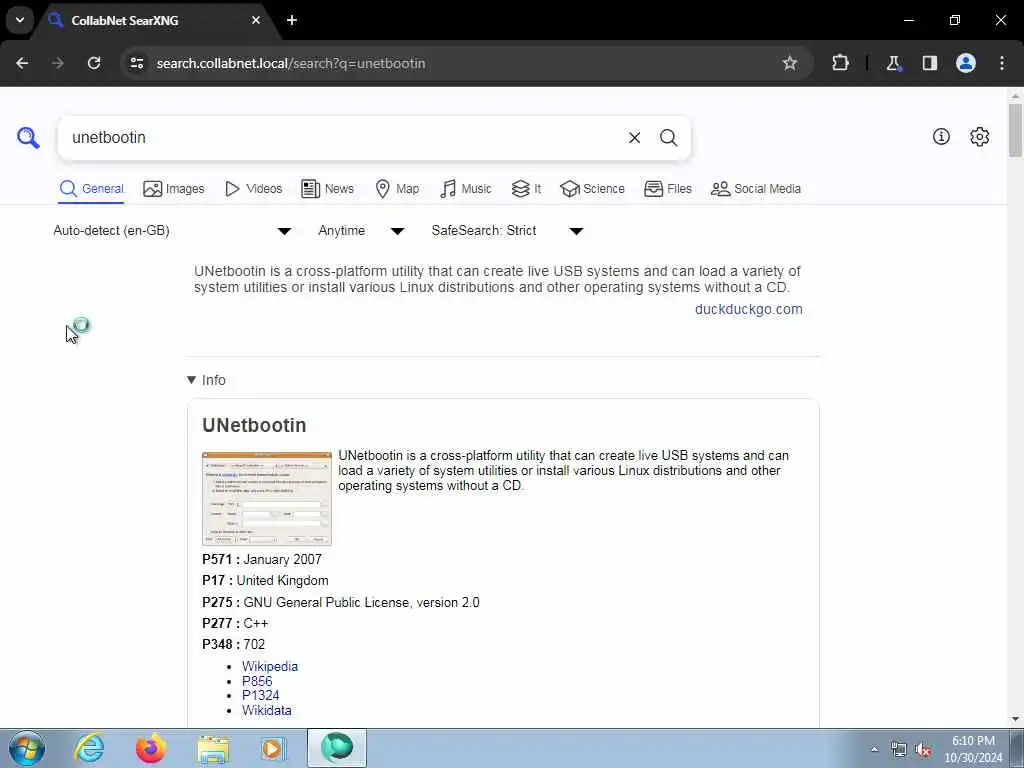Switch to the Science tab

pyautogui.click(x=592, y=189)
